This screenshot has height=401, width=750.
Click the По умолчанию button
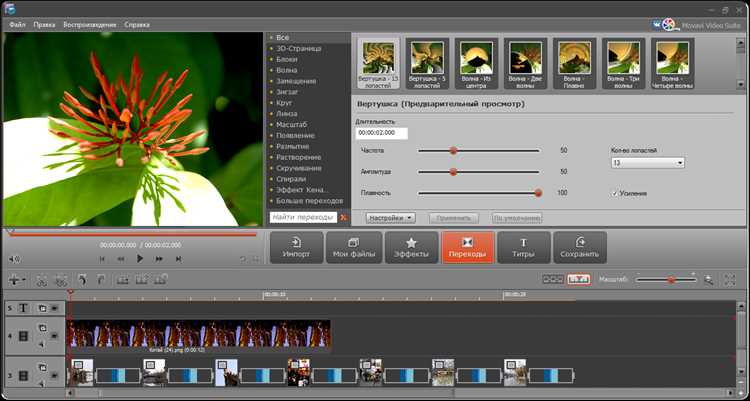517,218
